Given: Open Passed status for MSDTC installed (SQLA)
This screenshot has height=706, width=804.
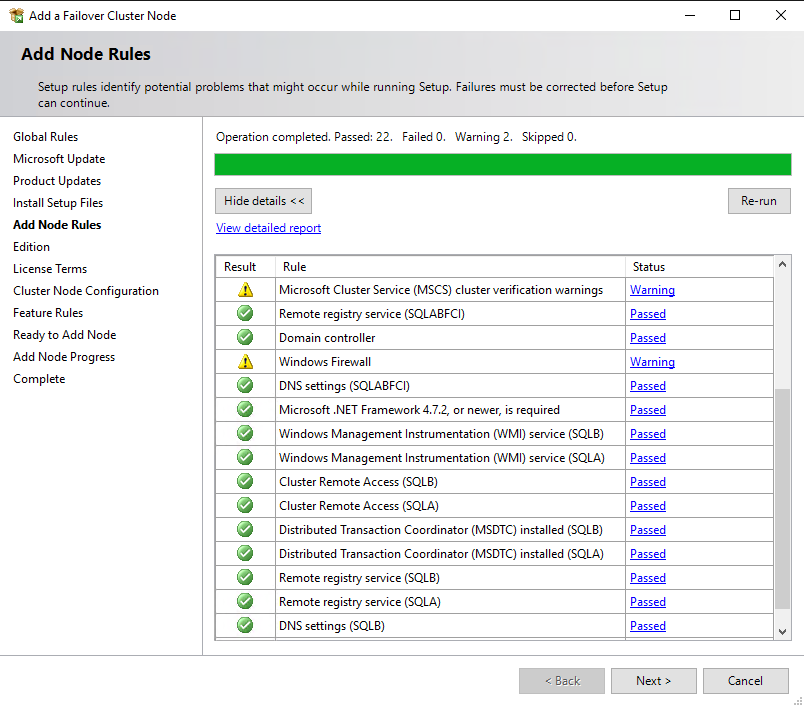Looking at the screenshot, I should tap(648, 554).
